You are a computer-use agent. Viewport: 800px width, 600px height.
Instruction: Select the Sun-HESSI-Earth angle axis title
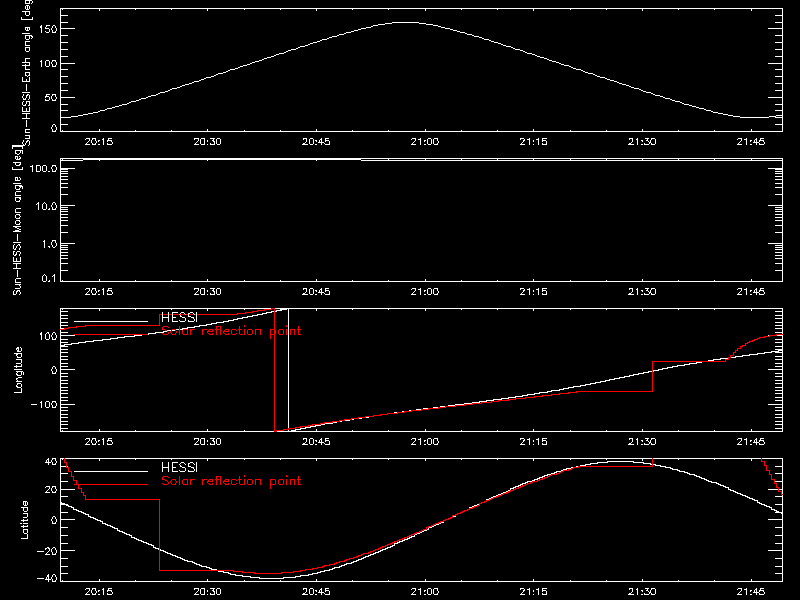27,73
